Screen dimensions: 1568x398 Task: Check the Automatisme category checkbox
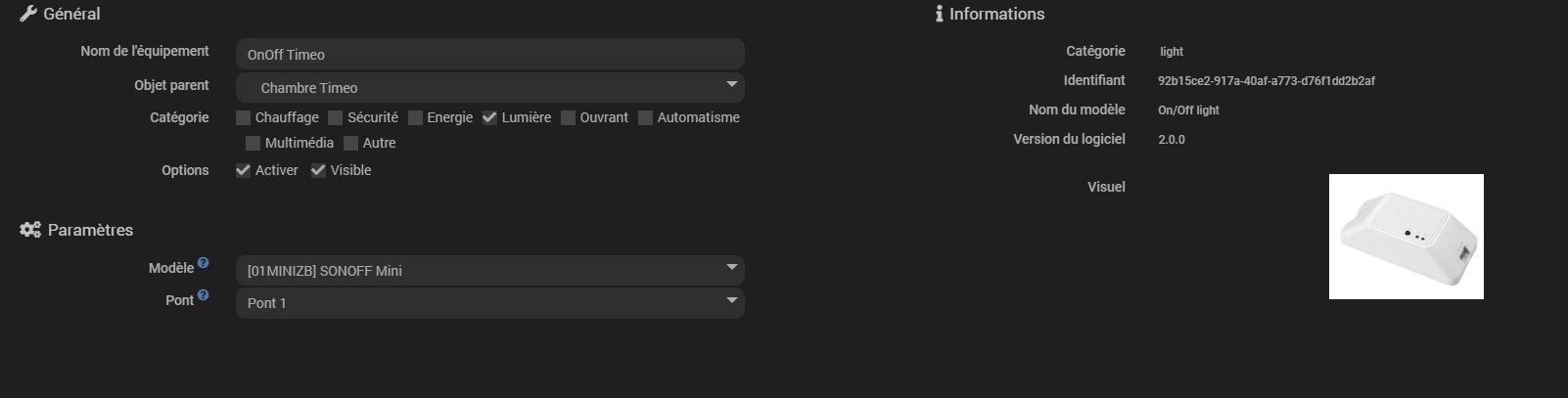coord(645,118)
